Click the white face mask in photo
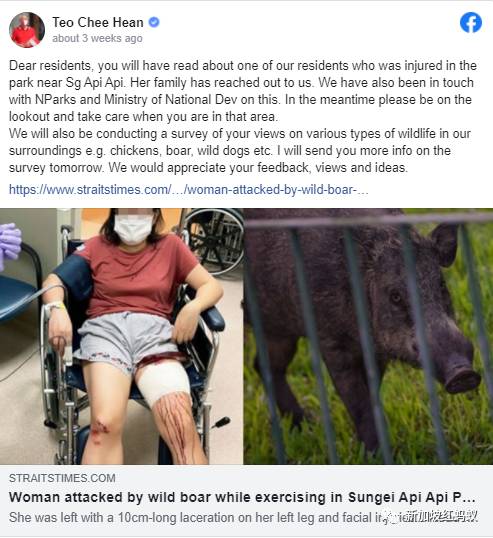Viewport: 493px width, 538px height. 133,229
